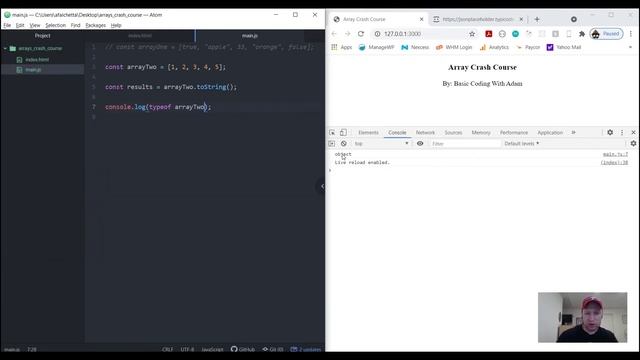
Task: Open DevTools settings gear
Action: pos(610,133)
